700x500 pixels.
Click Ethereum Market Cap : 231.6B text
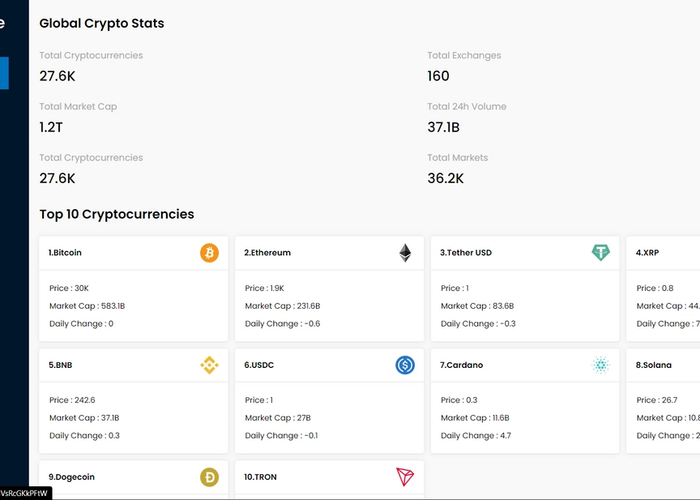pos(283,306)
